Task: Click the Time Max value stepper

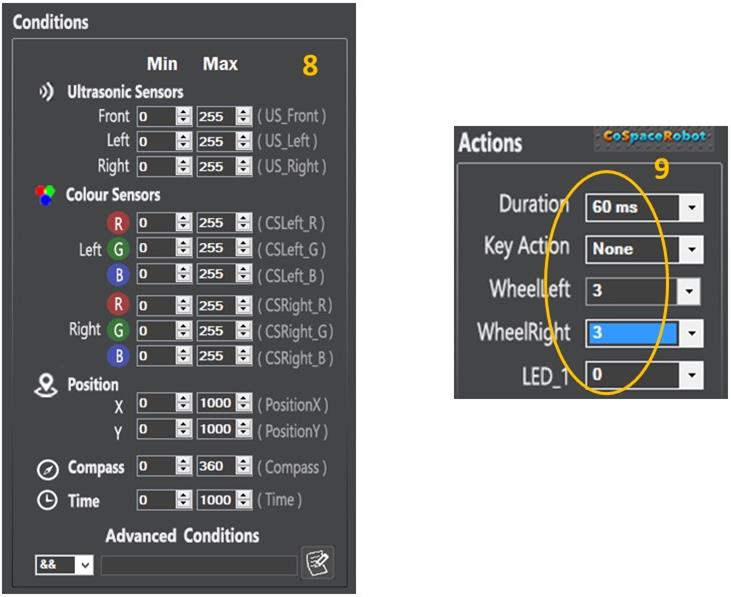Action: click(x=244, y=500)
